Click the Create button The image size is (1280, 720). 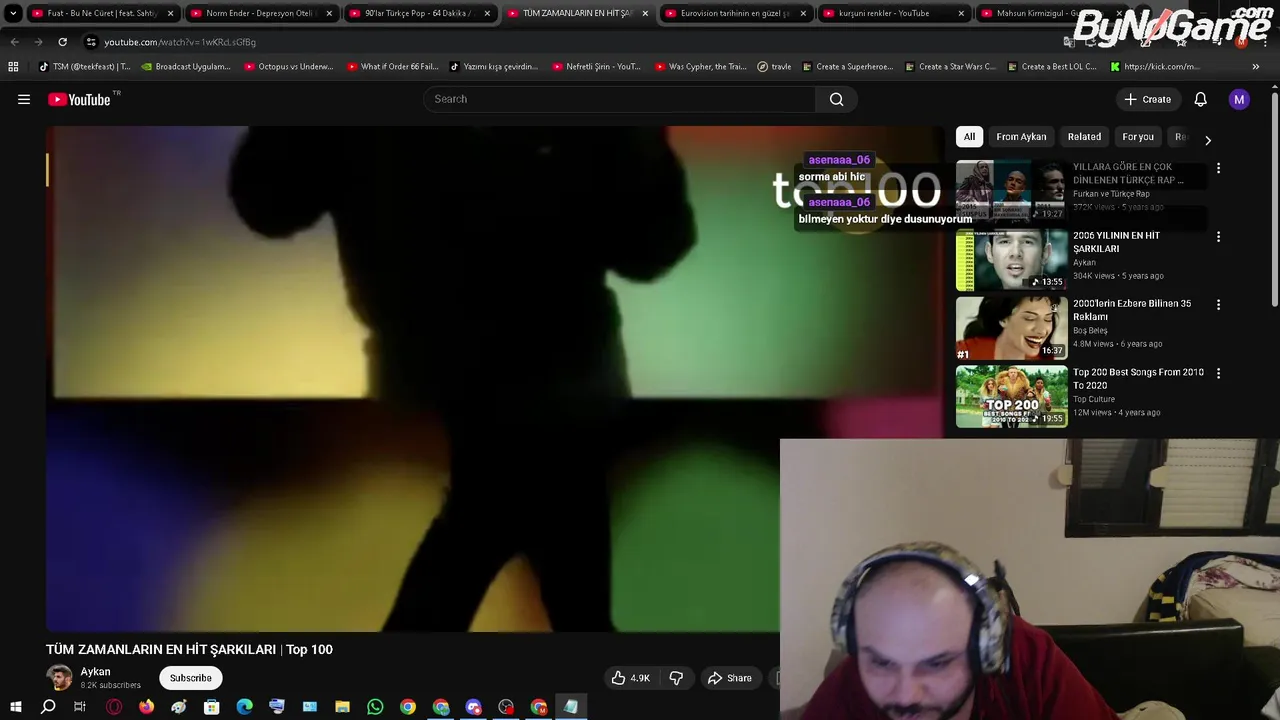coord(1147,99)
